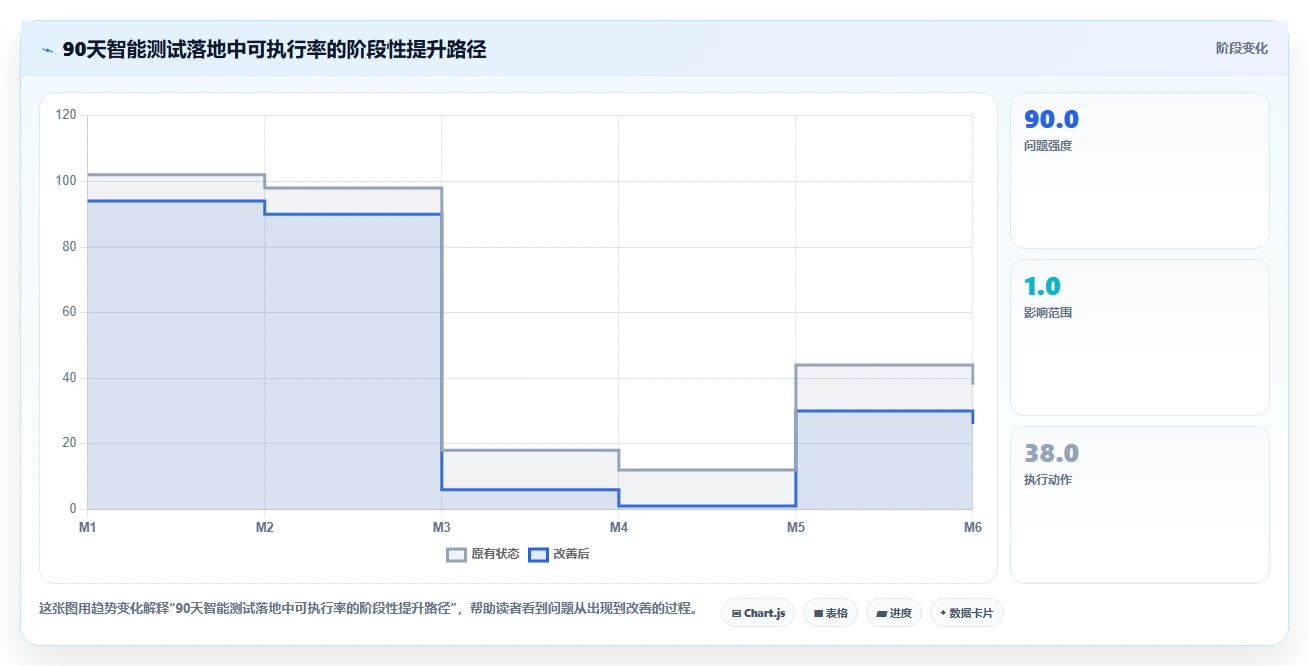Click the sparkle icon in 数据卡片 tag
Image resolution: width=1309 pixels, height=666 pixels.
943,613
